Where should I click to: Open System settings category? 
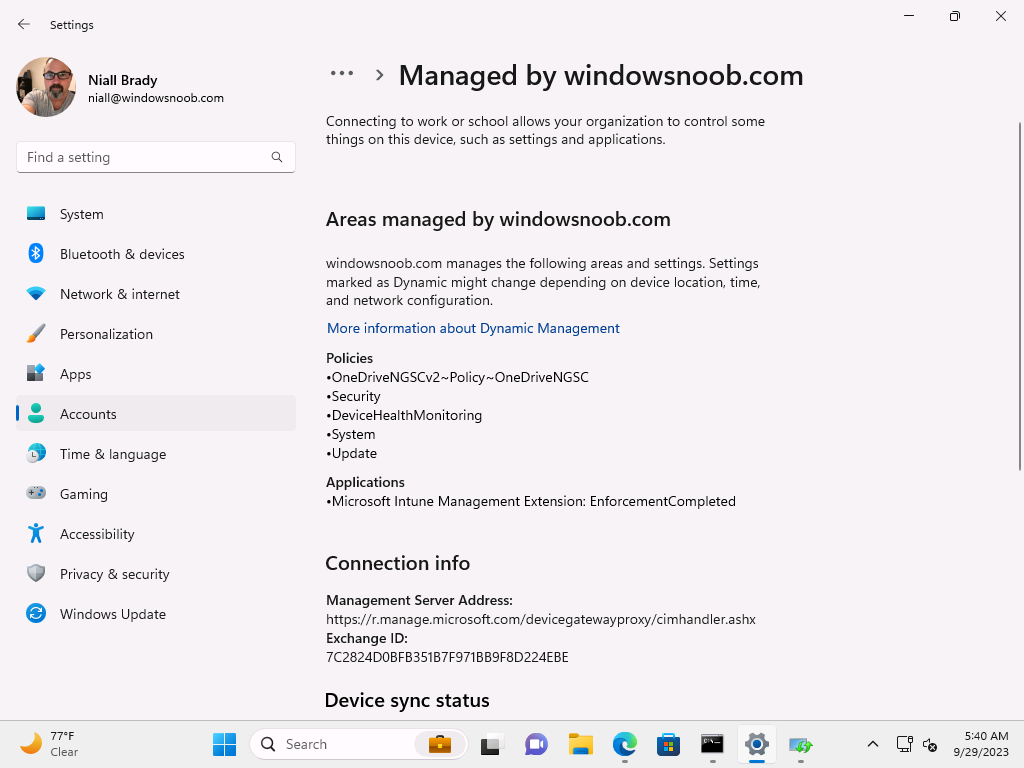155,214
